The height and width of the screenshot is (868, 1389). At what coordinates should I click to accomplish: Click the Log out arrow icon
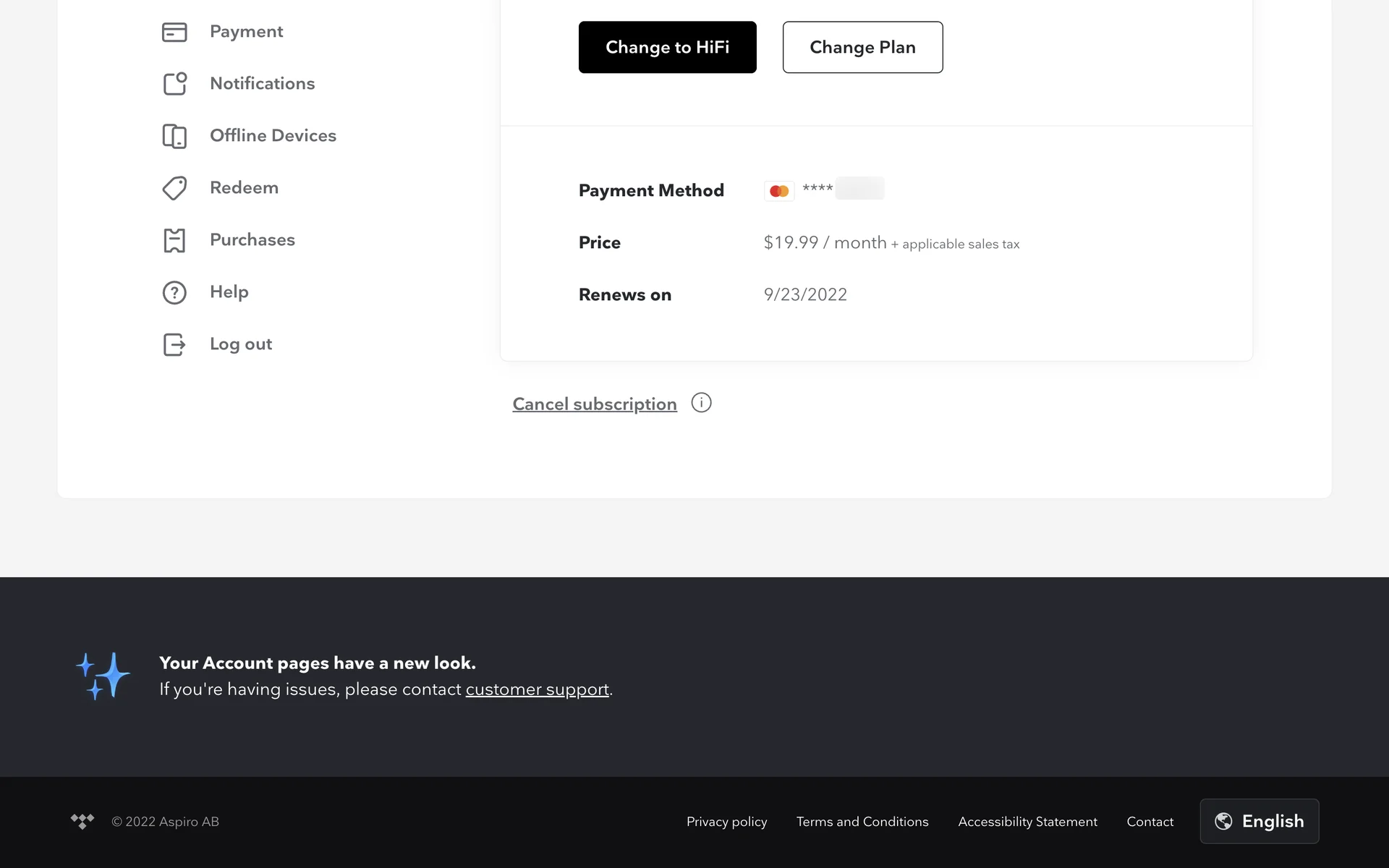[x=174, y=344]
